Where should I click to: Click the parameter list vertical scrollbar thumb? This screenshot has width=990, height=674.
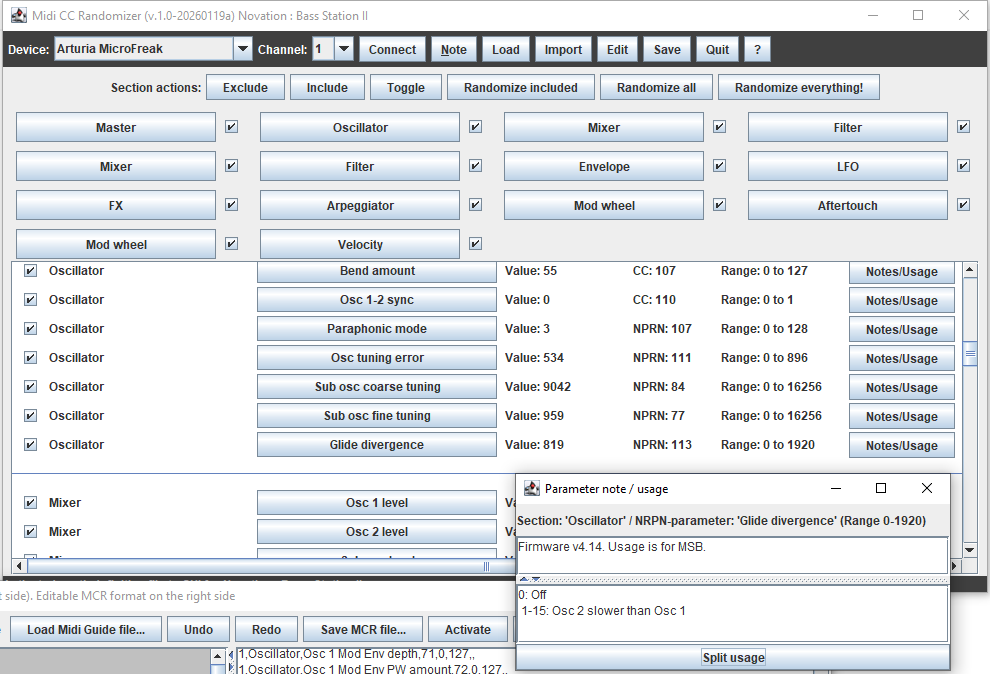pos(969,354)
